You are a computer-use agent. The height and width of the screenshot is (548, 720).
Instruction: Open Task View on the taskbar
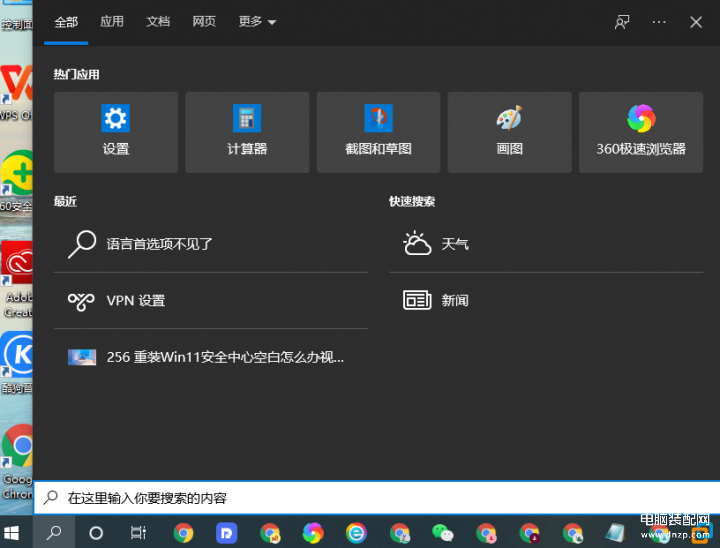tap(138, 533)
